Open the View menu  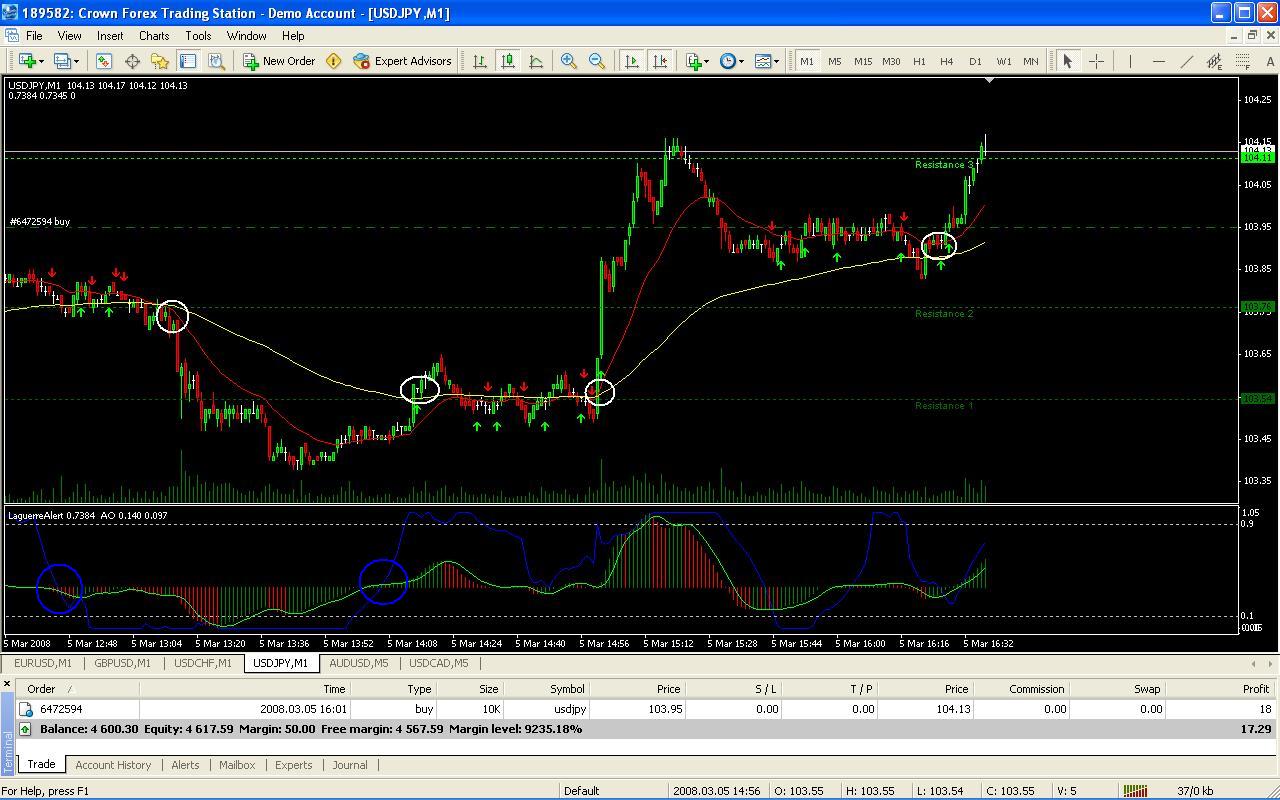coord(69,35)
